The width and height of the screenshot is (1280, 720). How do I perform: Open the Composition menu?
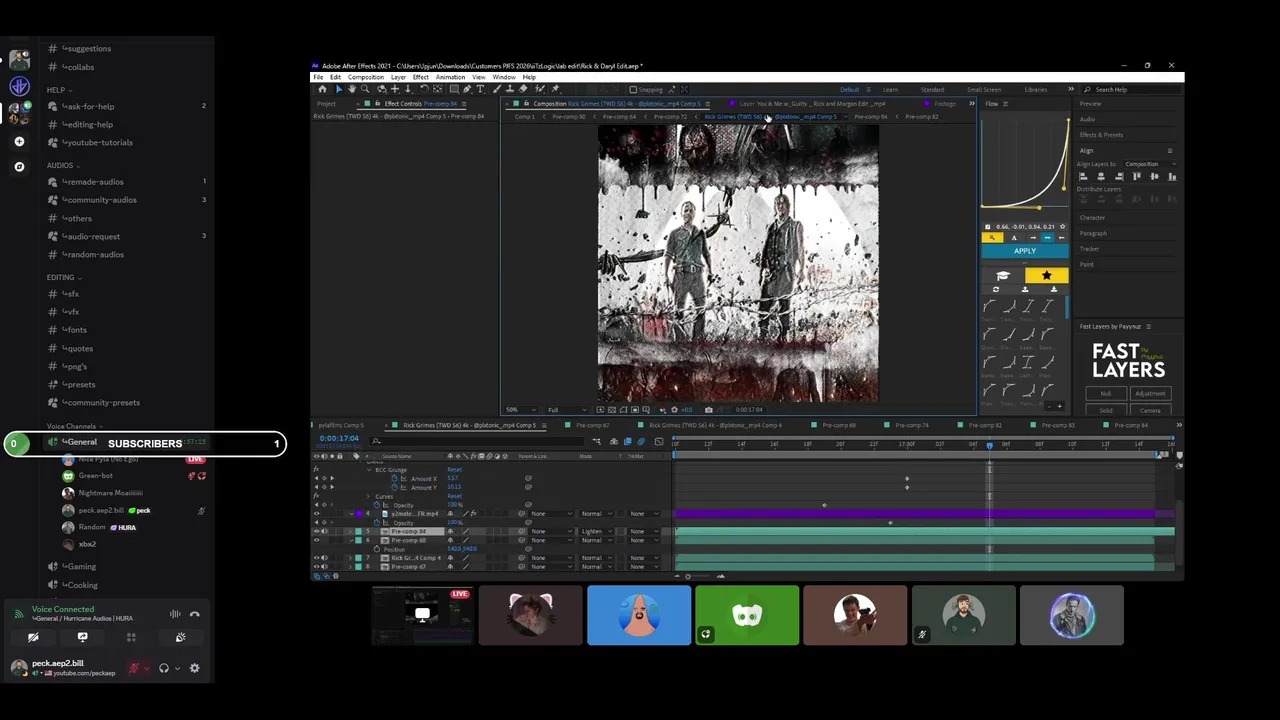click(365, 77)
